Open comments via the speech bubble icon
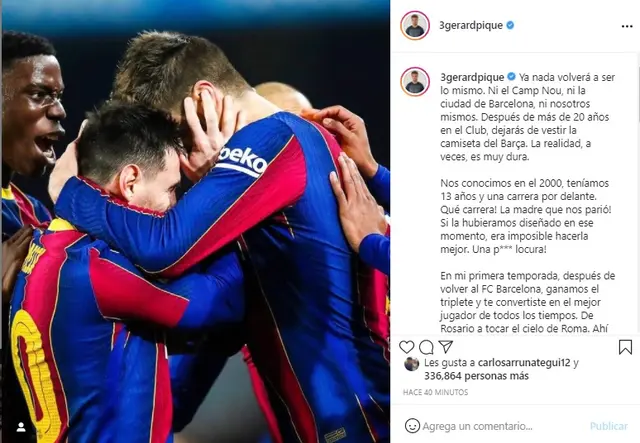Image resolution: width=640 pixels, height=443 pixels. pos(426,347)
